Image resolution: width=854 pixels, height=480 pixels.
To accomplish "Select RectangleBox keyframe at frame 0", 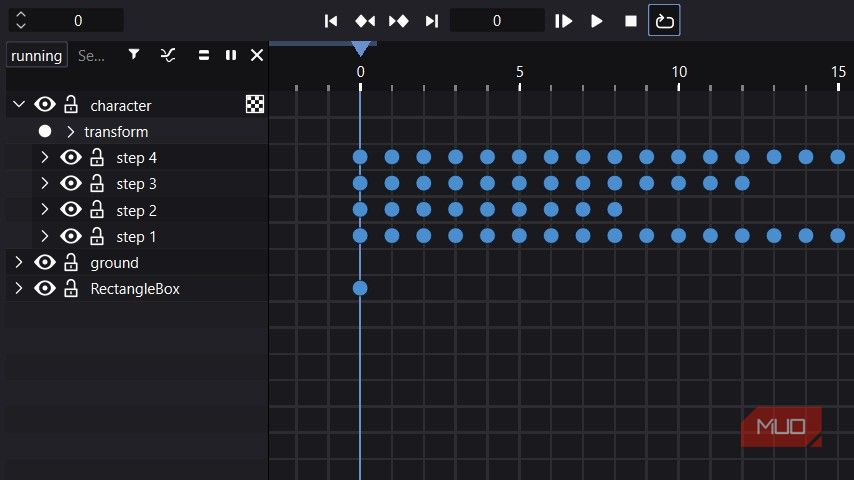I will 360,288.
